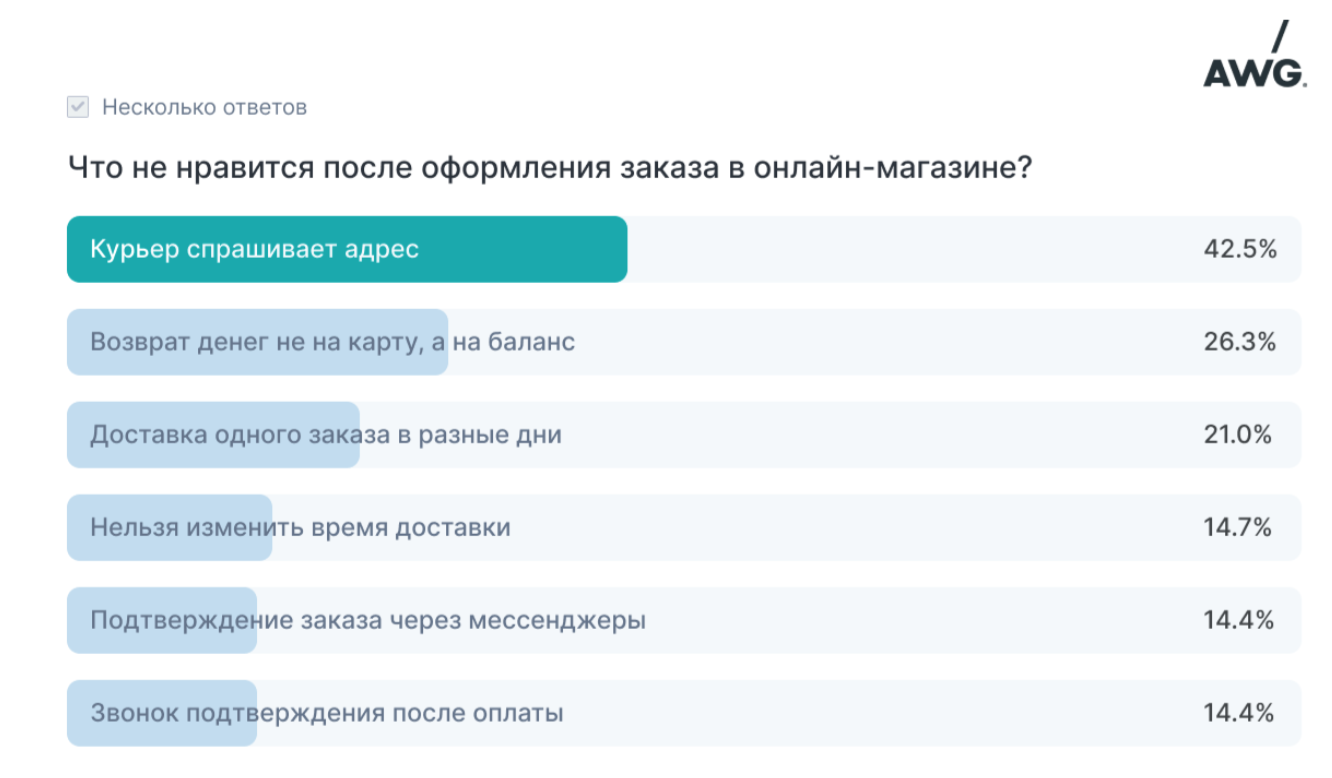This screenshot has width=1332, height=778.
Task: Click the 21.0% result value
Action: (x=1238, y=435)
